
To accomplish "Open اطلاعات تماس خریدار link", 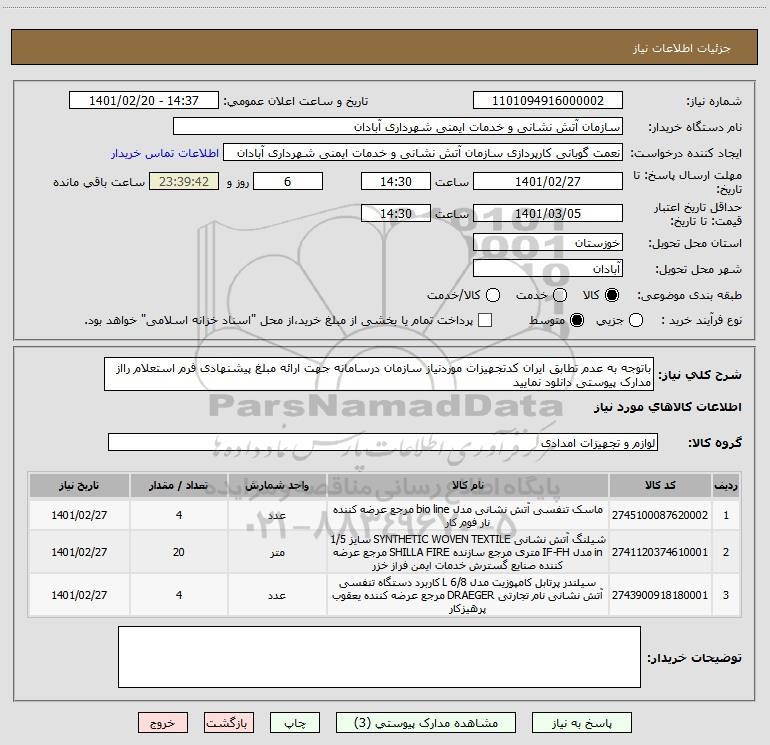I will tap(165, 153).
